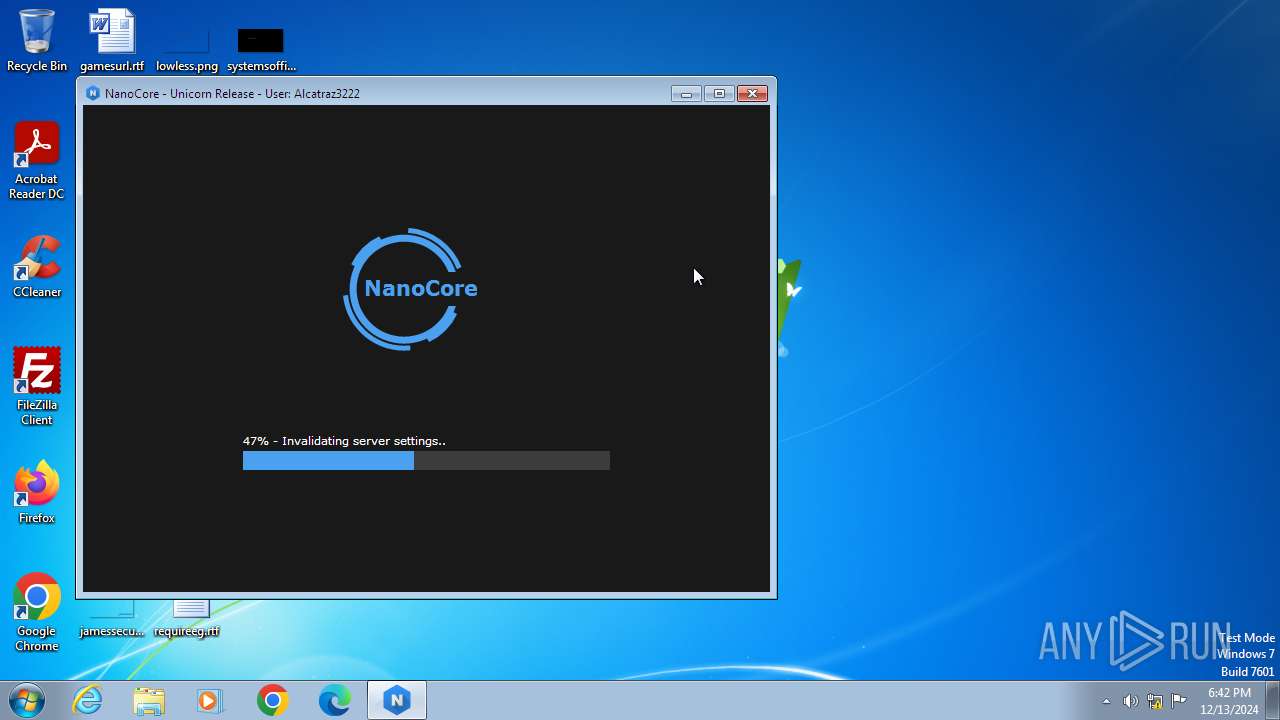
Task: Open Internet Explorer from taskbar
Action: (88, 701)
